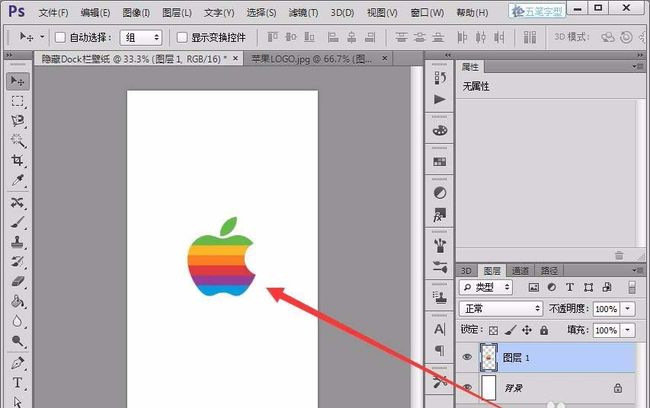
Task: Open the Adjustments panel icon
Action: [439, 193]
